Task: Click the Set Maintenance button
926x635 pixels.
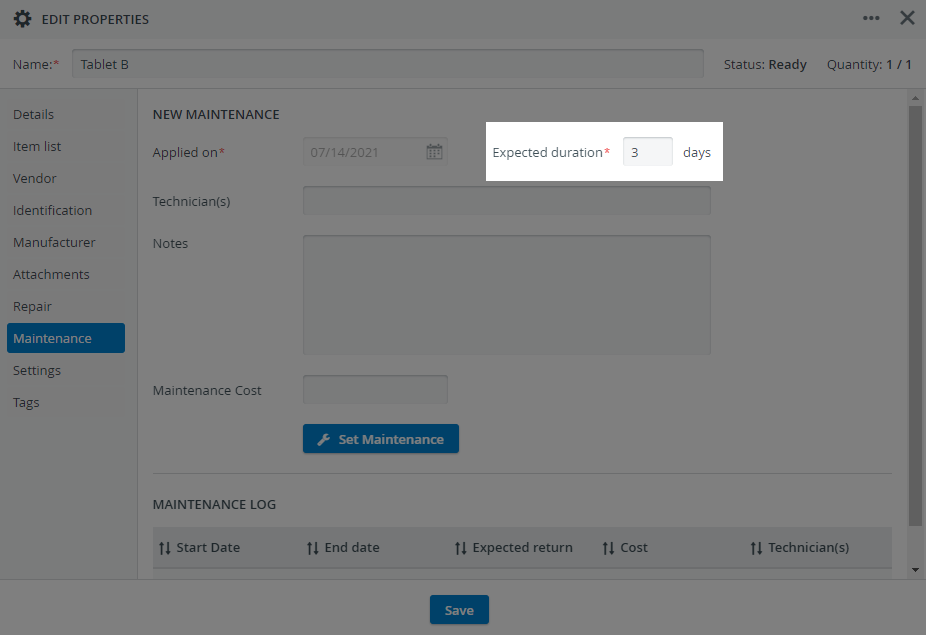Action: [381, 439]
